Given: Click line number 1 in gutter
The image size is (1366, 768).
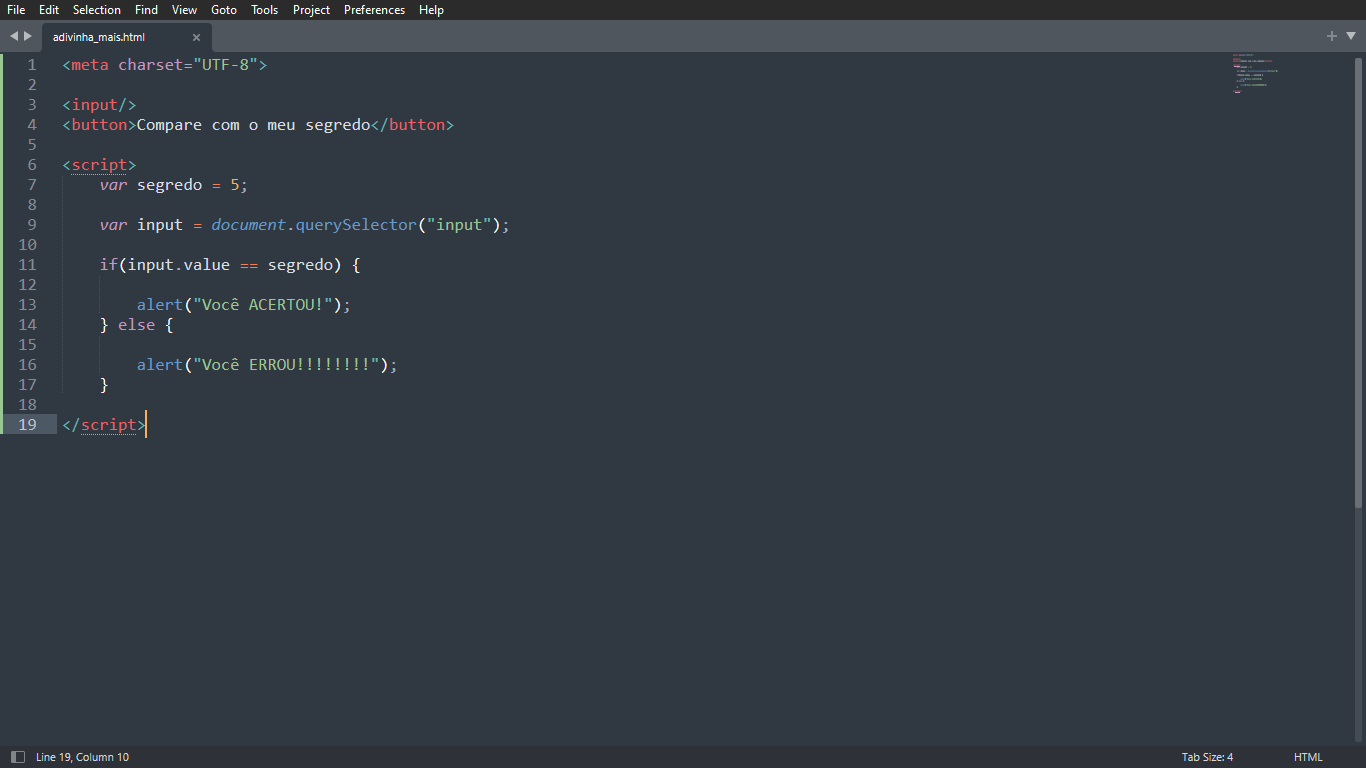Looking at the screenshot, I should coord(31,65).
